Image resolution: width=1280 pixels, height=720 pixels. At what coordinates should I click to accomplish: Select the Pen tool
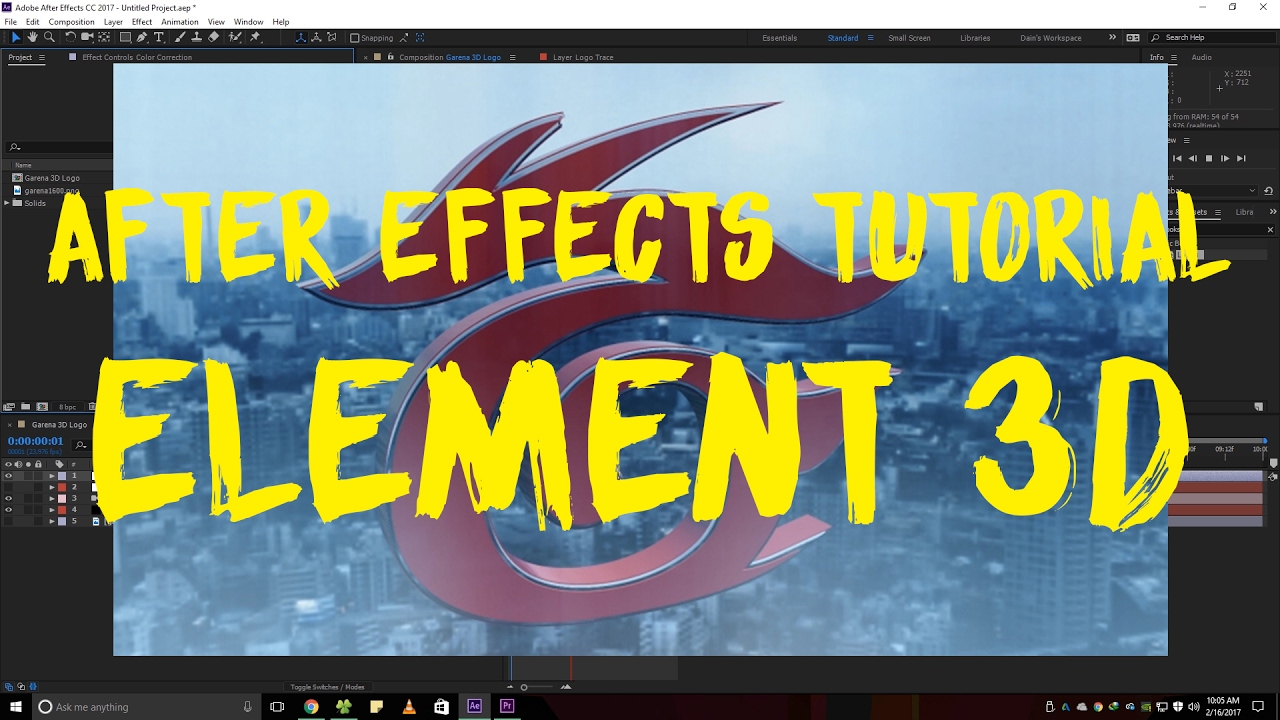(x=142, y=37)
